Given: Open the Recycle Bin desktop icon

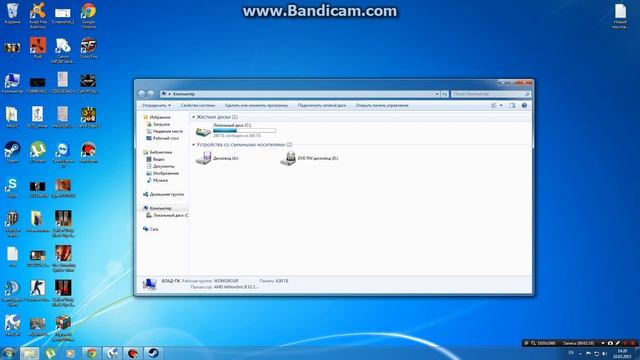Looking at the screenshot, I should 12,13.
